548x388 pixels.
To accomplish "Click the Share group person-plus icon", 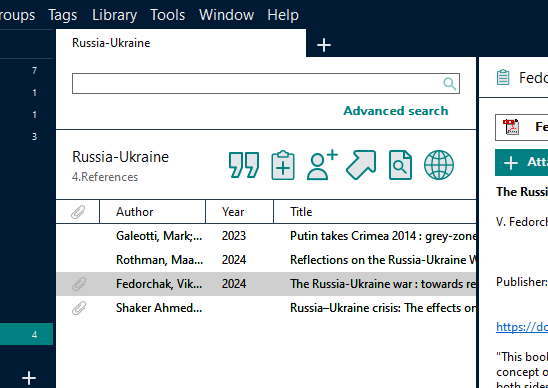I will tap(322, 165).
